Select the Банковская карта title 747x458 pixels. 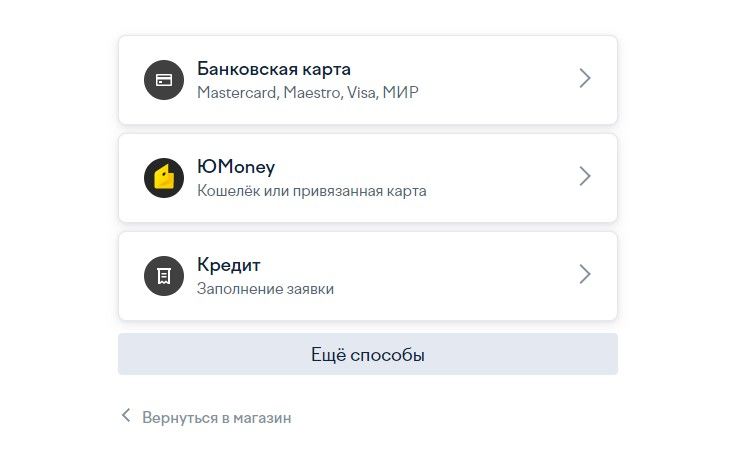coord(274,69)
